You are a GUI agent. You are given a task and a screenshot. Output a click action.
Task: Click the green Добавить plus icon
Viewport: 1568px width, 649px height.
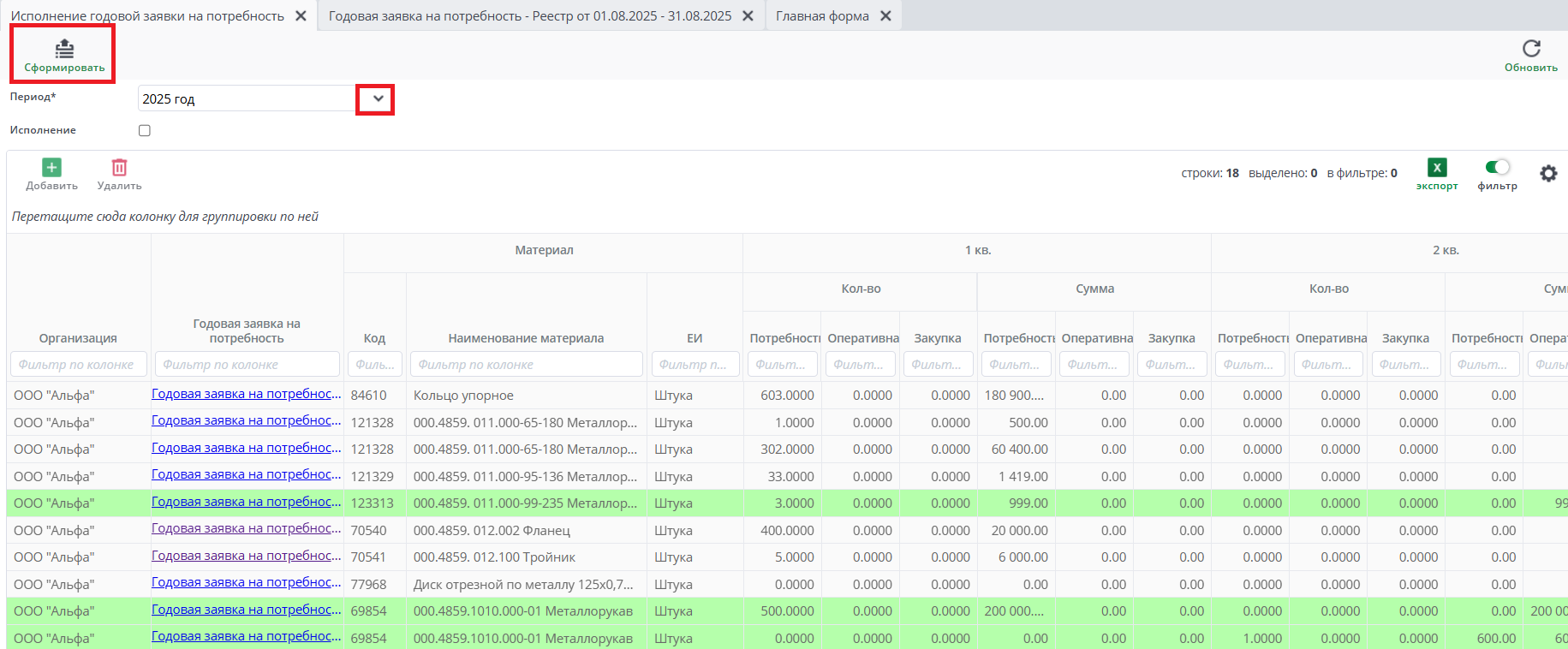51,168
